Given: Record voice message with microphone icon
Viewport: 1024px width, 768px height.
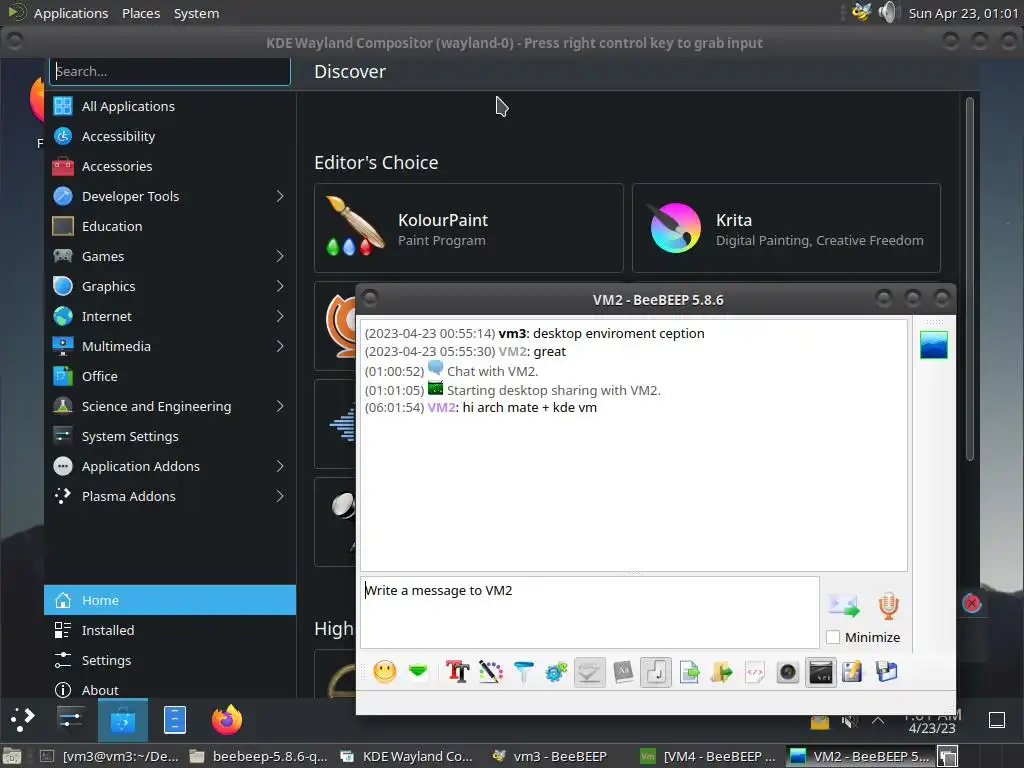Looking at the screenshot, I should point(888,605).
